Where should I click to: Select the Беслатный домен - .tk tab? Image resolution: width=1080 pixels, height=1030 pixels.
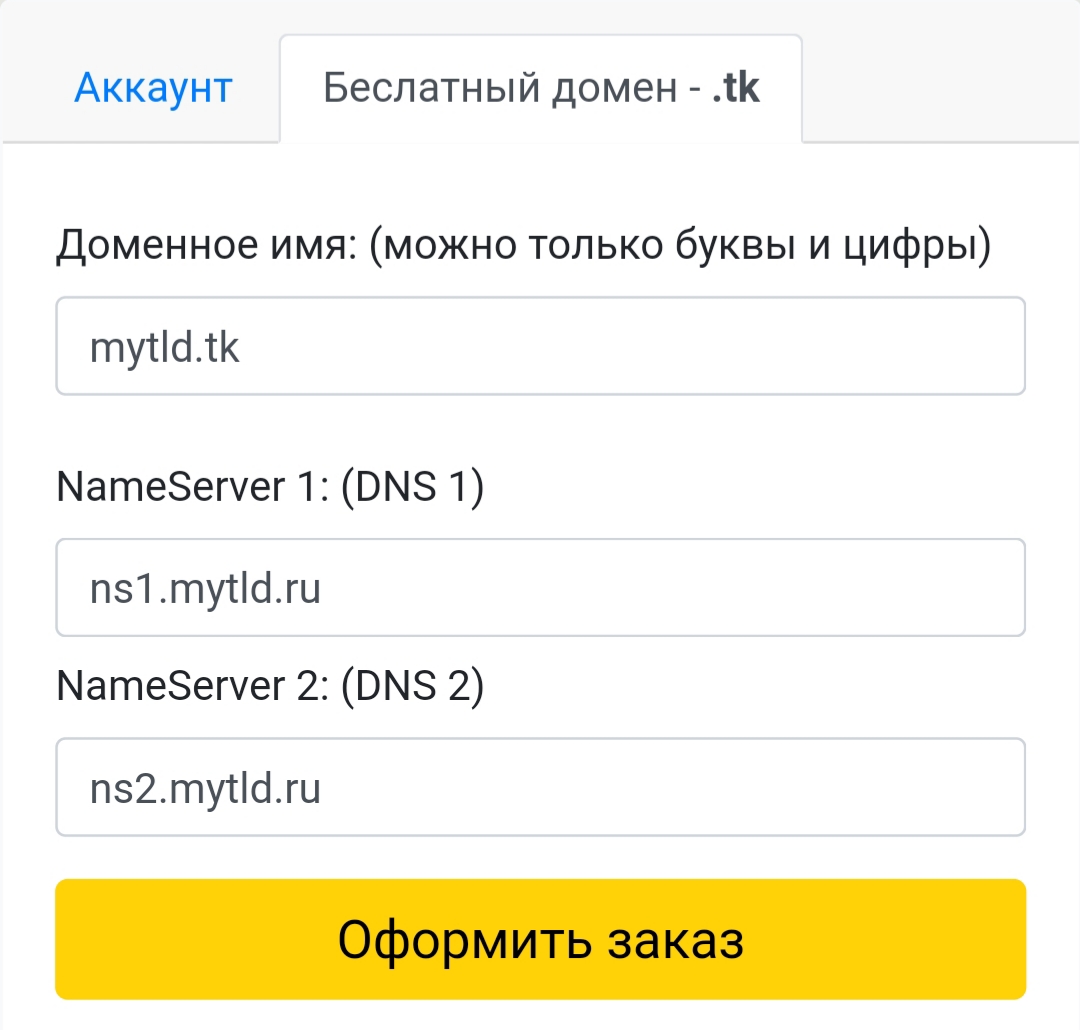click(540, 88)
